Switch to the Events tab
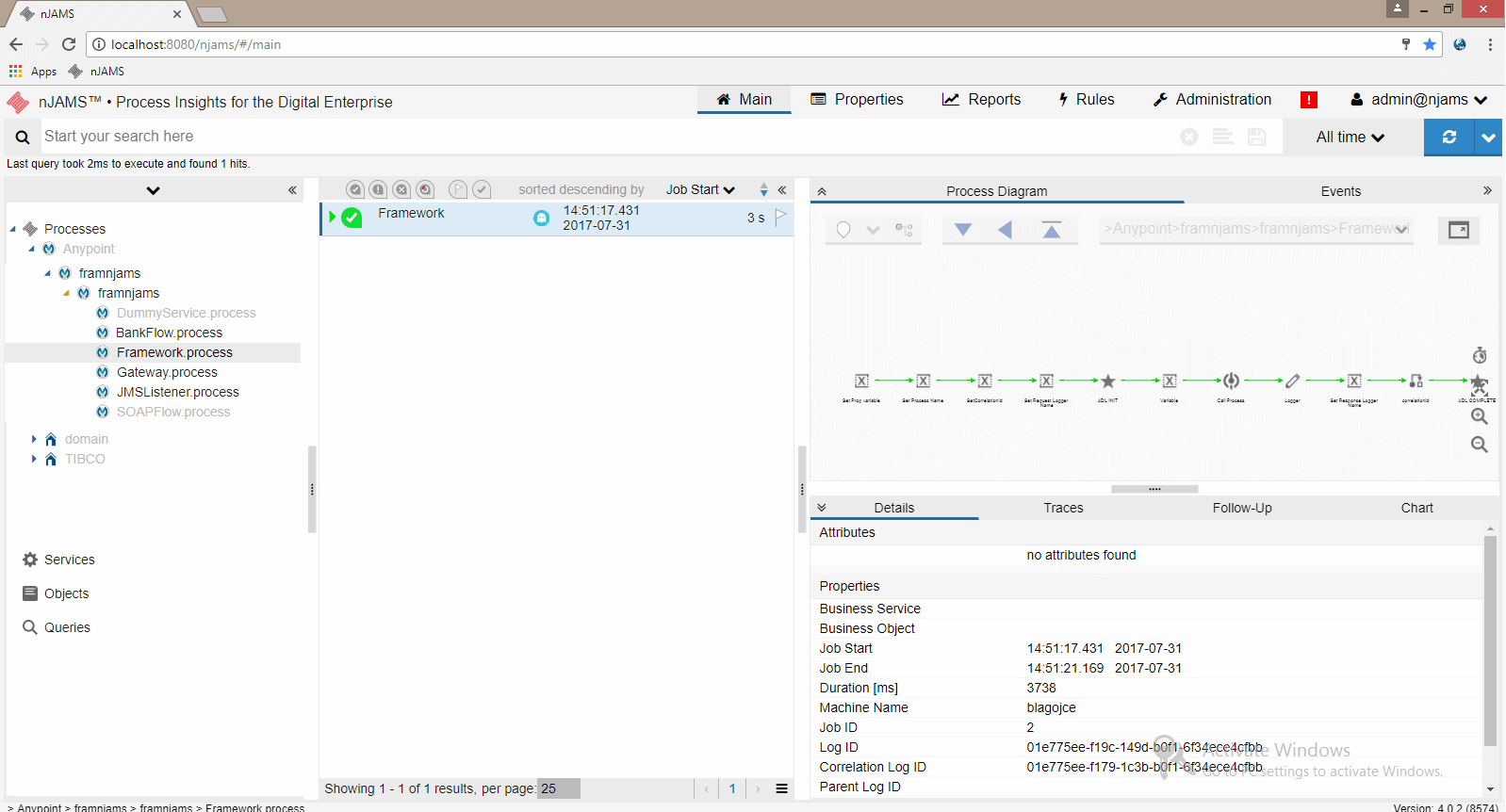The image size is (1506, 812). point(1340,191)
